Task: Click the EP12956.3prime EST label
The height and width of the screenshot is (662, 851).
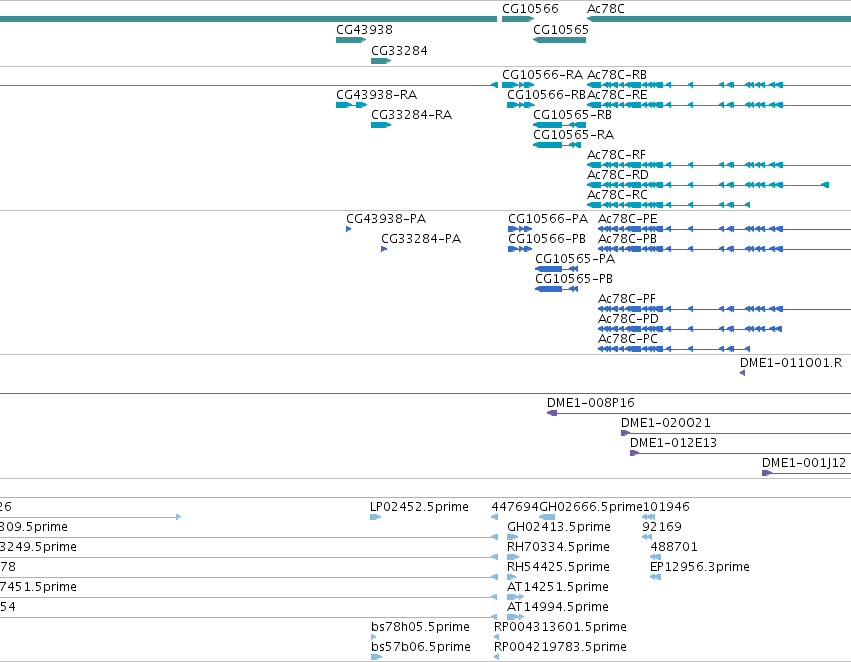Action: tap(700, 567)
